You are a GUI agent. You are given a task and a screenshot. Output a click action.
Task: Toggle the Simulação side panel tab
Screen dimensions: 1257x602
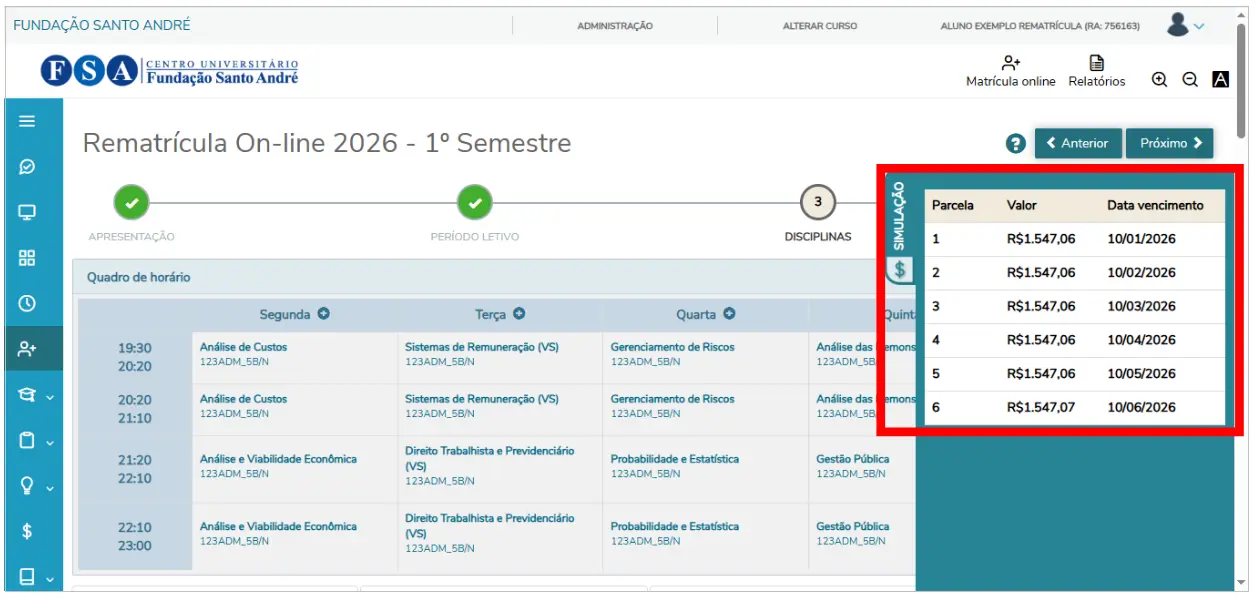[x=899, y=230]
